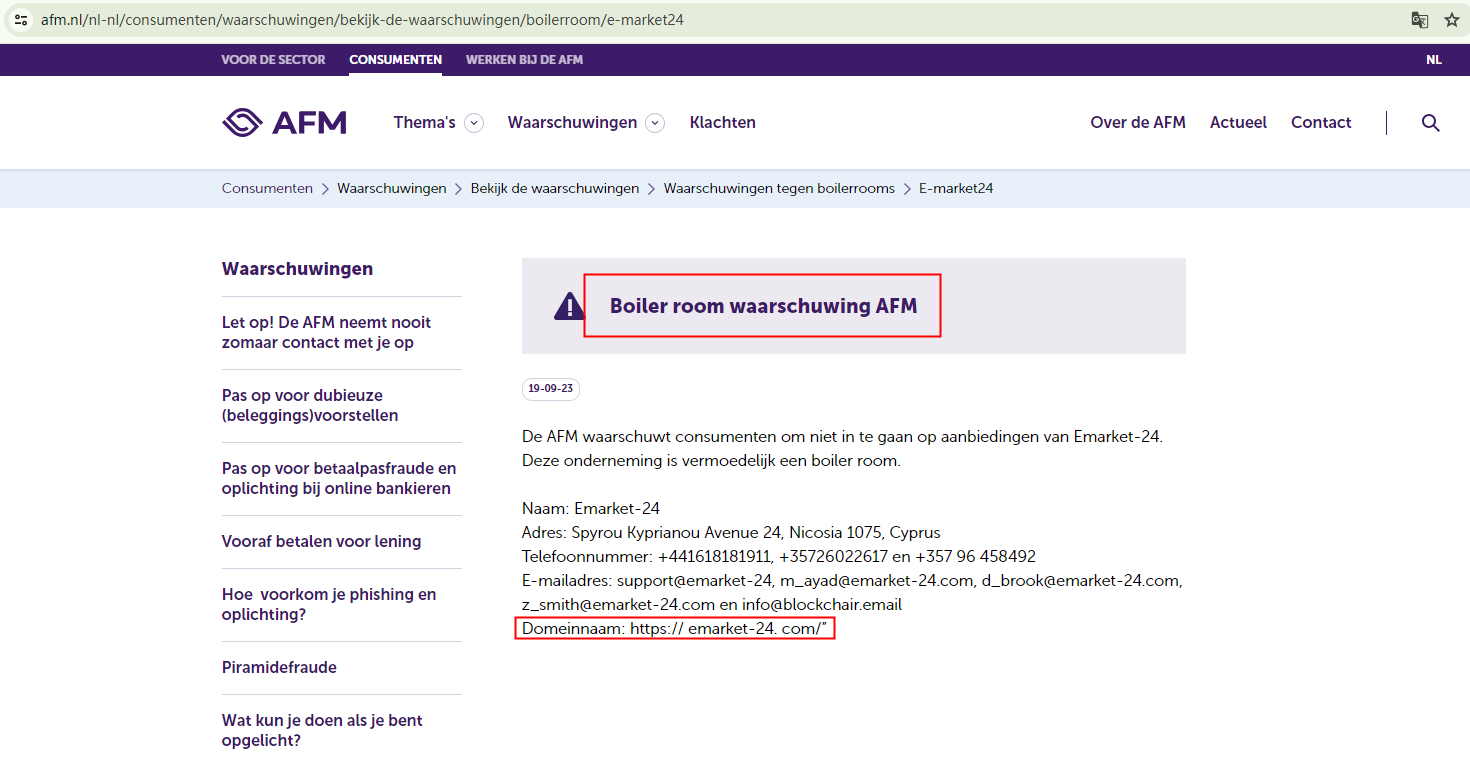This screenshot has height=759, width=1470.
Task: Expand the Waarschuwingen dropdown chevron
Action: (655, 123)
